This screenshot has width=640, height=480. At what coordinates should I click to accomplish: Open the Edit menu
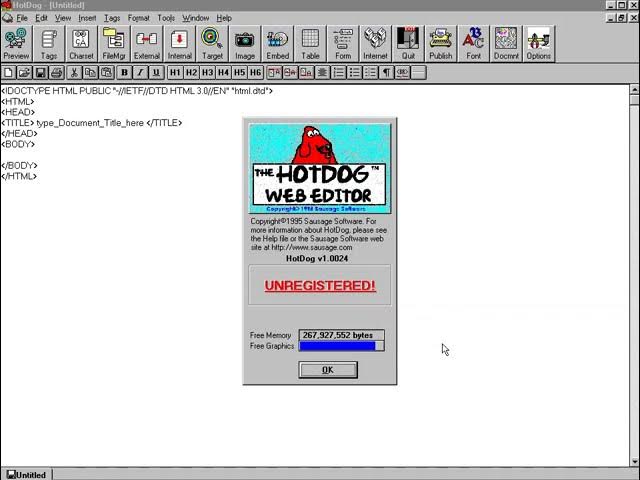pos(41,18)
